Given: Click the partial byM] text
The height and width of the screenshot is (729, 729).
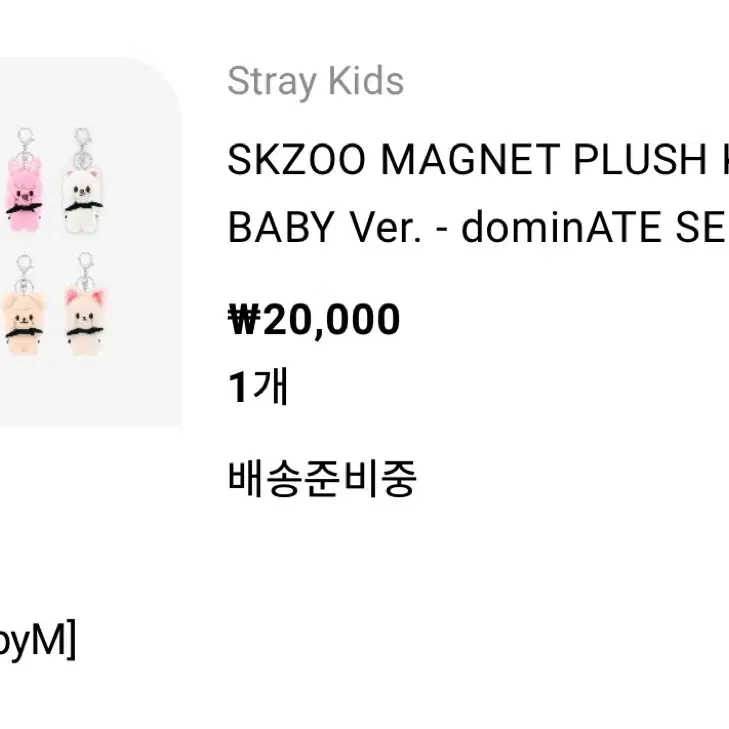Looking at the screenshot, I should coord(37,642).
